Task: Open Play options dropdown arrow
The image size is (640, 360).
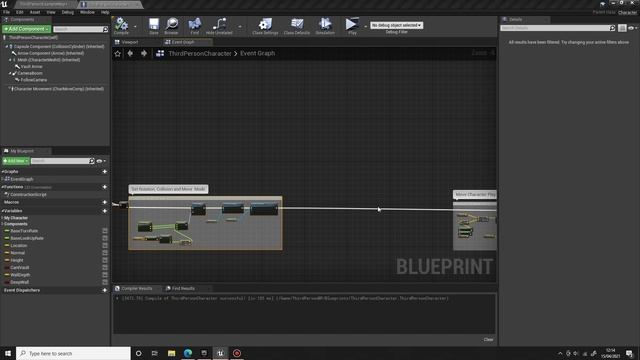Action: [x=365, y=27]
